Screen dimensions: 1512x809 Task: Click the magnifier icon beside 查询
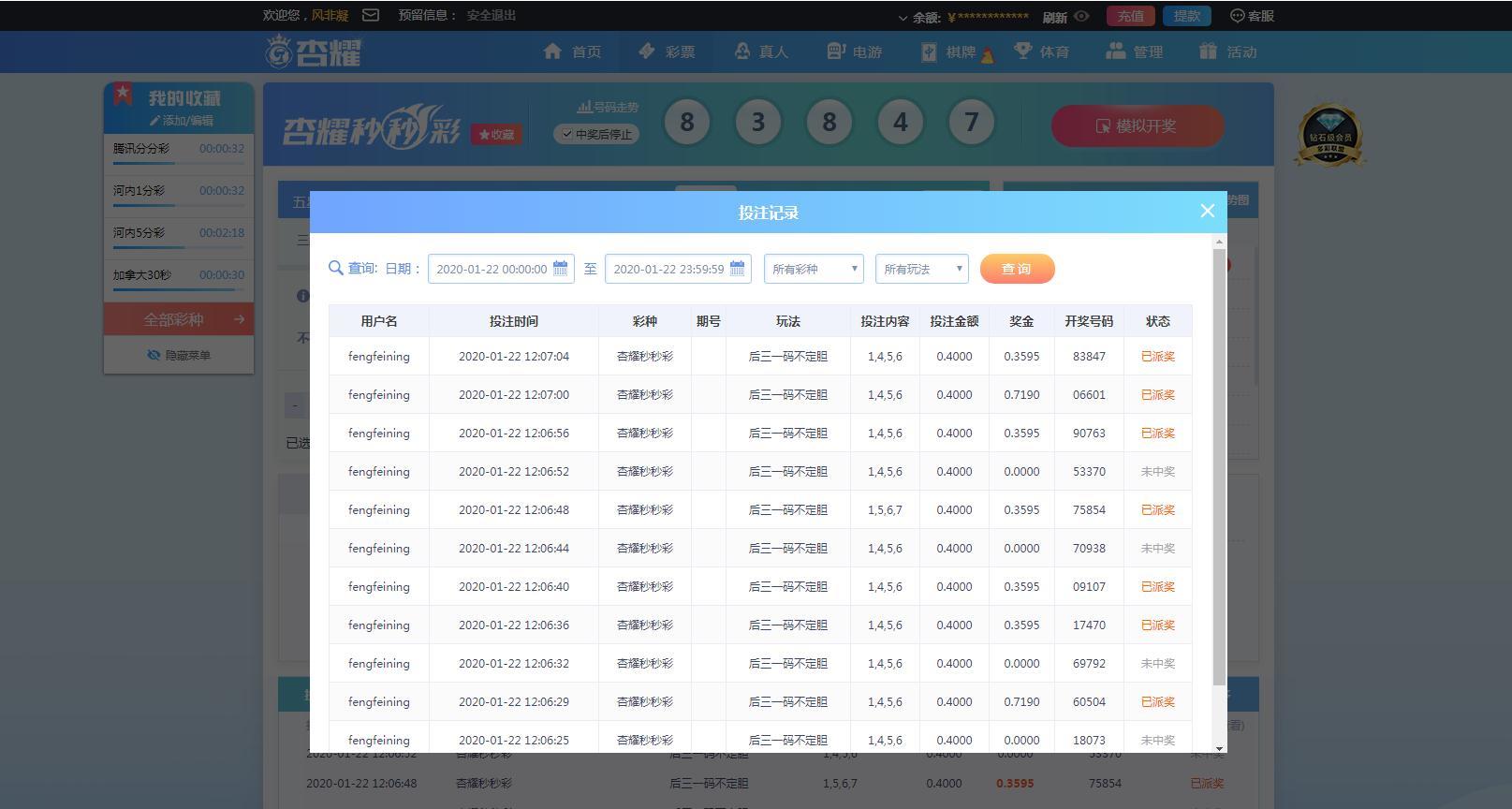335,269
